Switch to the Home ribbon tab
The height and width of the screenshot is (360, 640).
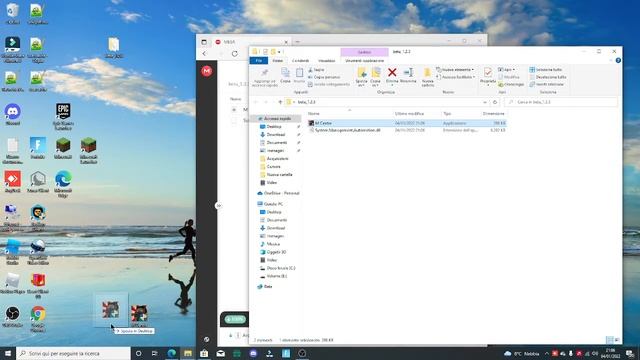(x=278, y=60)
